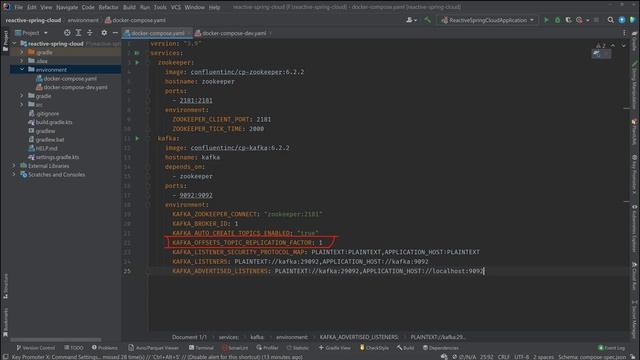Open the Bookmarks tool window stripe button
The width and height of the screenshot is (640, 360).
point(5,322)
